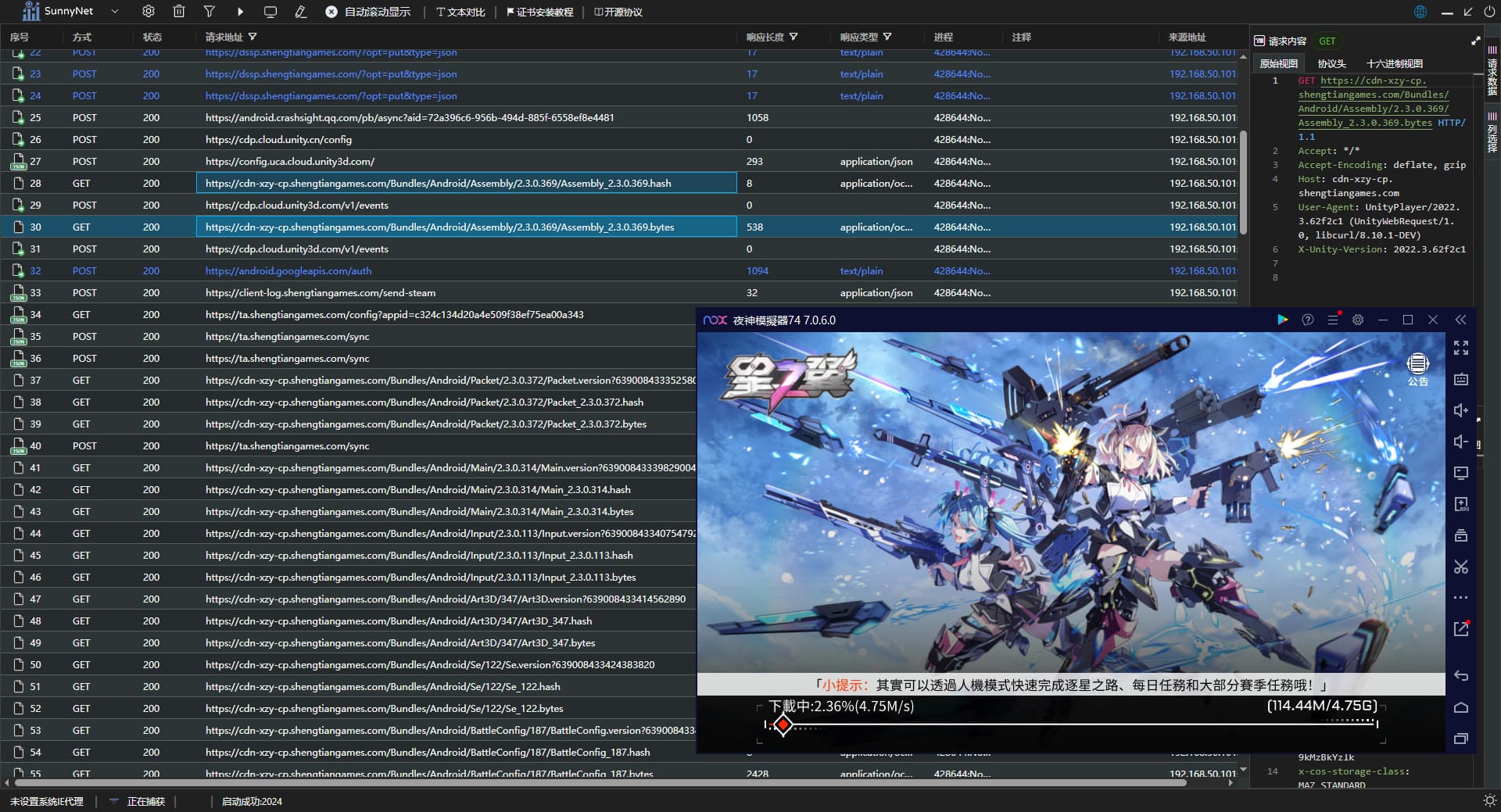Toggle the globe proxy icon at top right
Screen dimensions: 1501x812
click(1420, 12)
